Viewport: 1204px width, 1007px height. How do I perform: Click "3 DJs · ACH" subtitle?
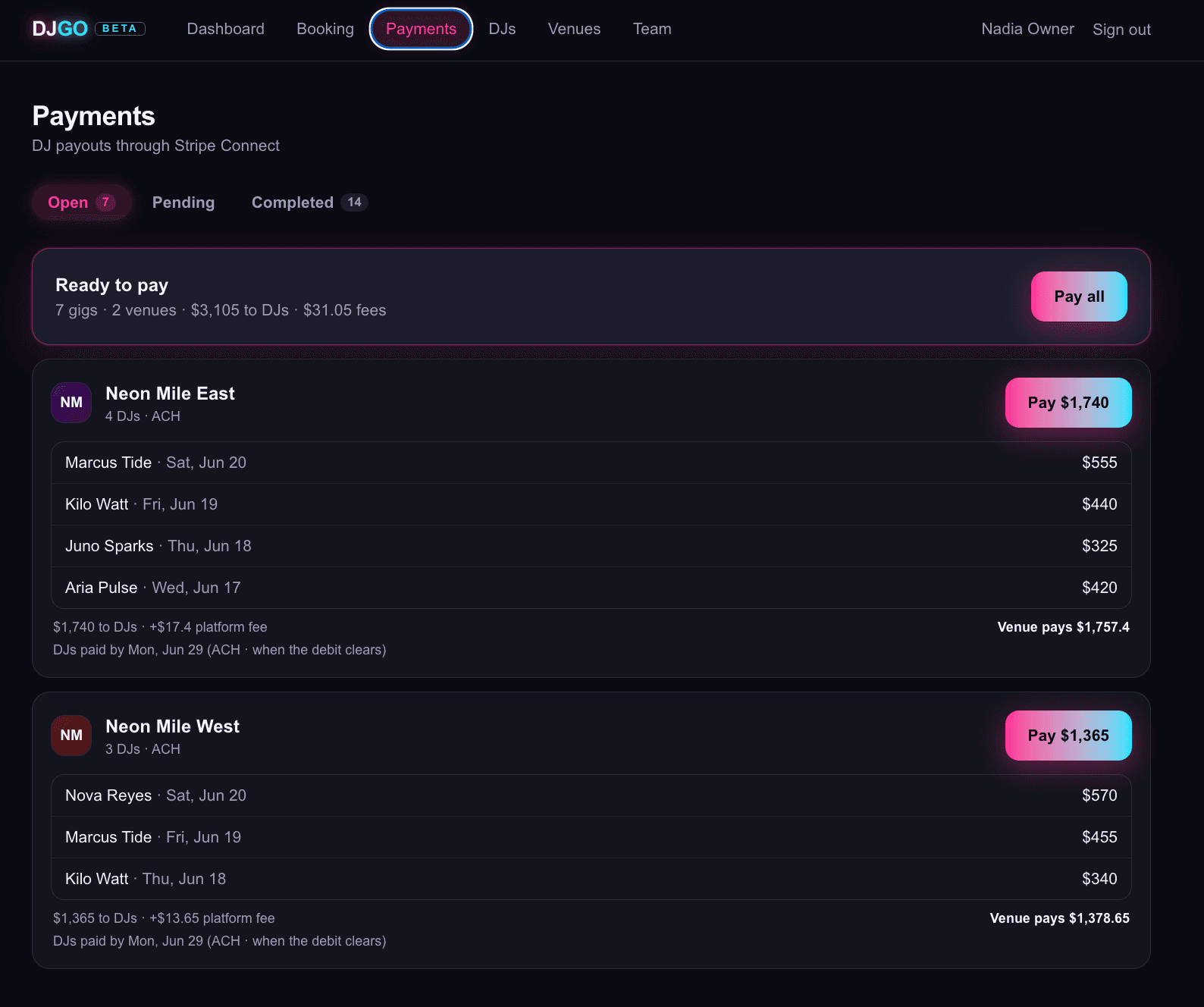pos(143,749)
